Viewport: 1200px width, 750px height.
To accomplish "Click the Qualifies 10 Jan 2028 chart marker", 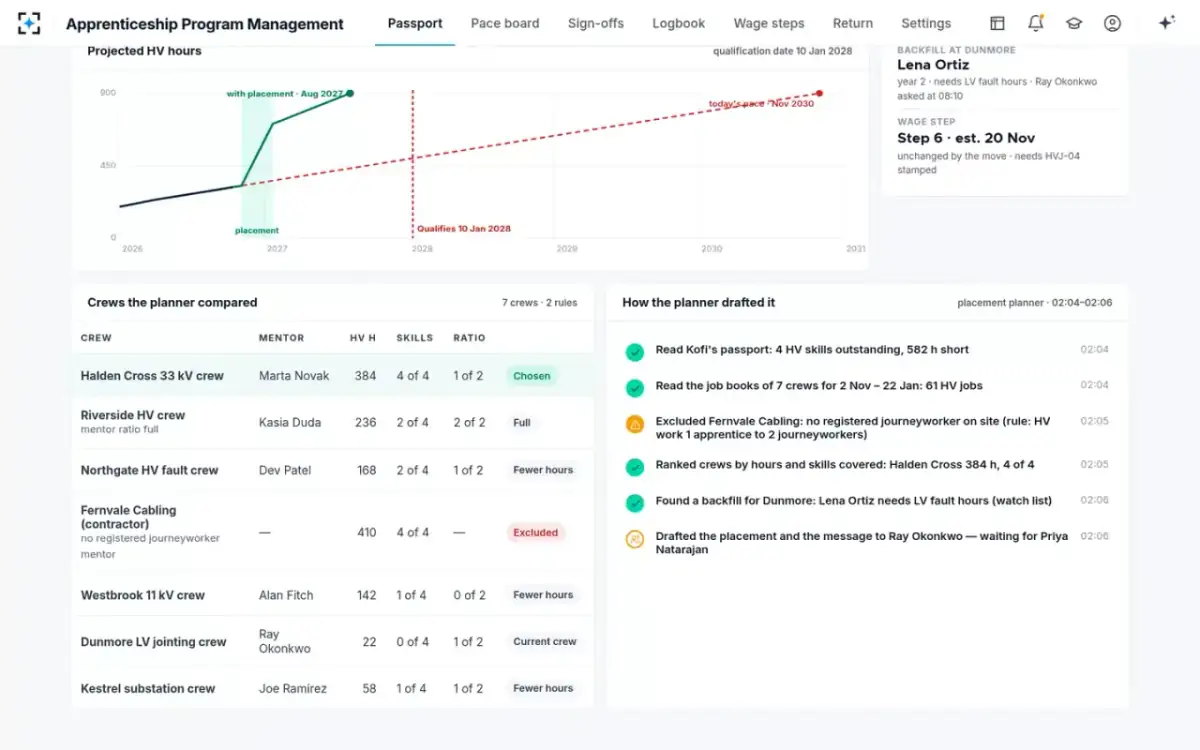I will [463, 229].
